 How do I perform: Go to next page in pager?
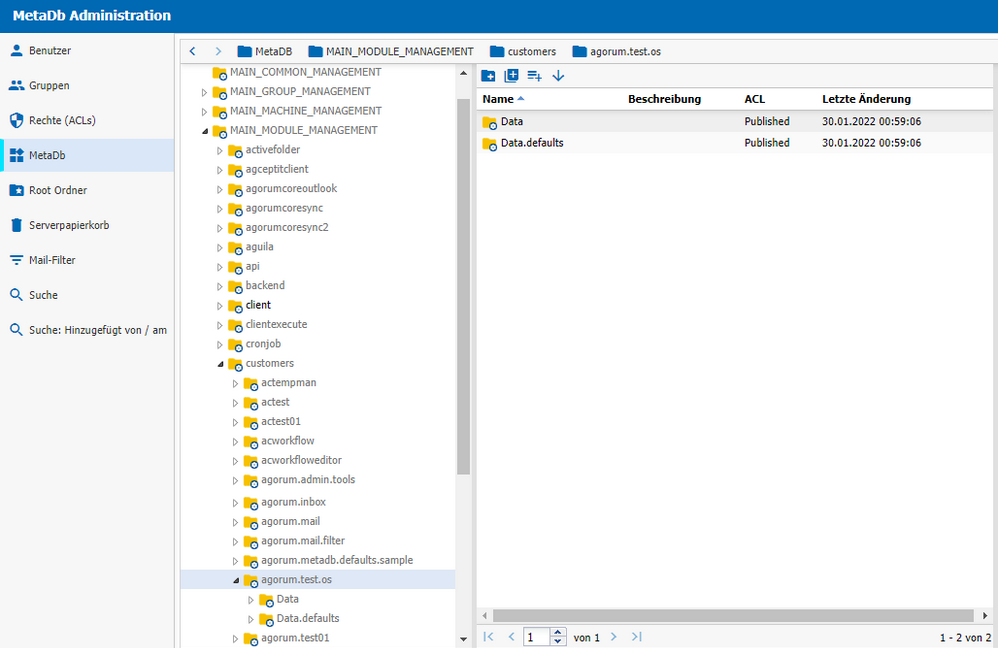click(614, 637)
